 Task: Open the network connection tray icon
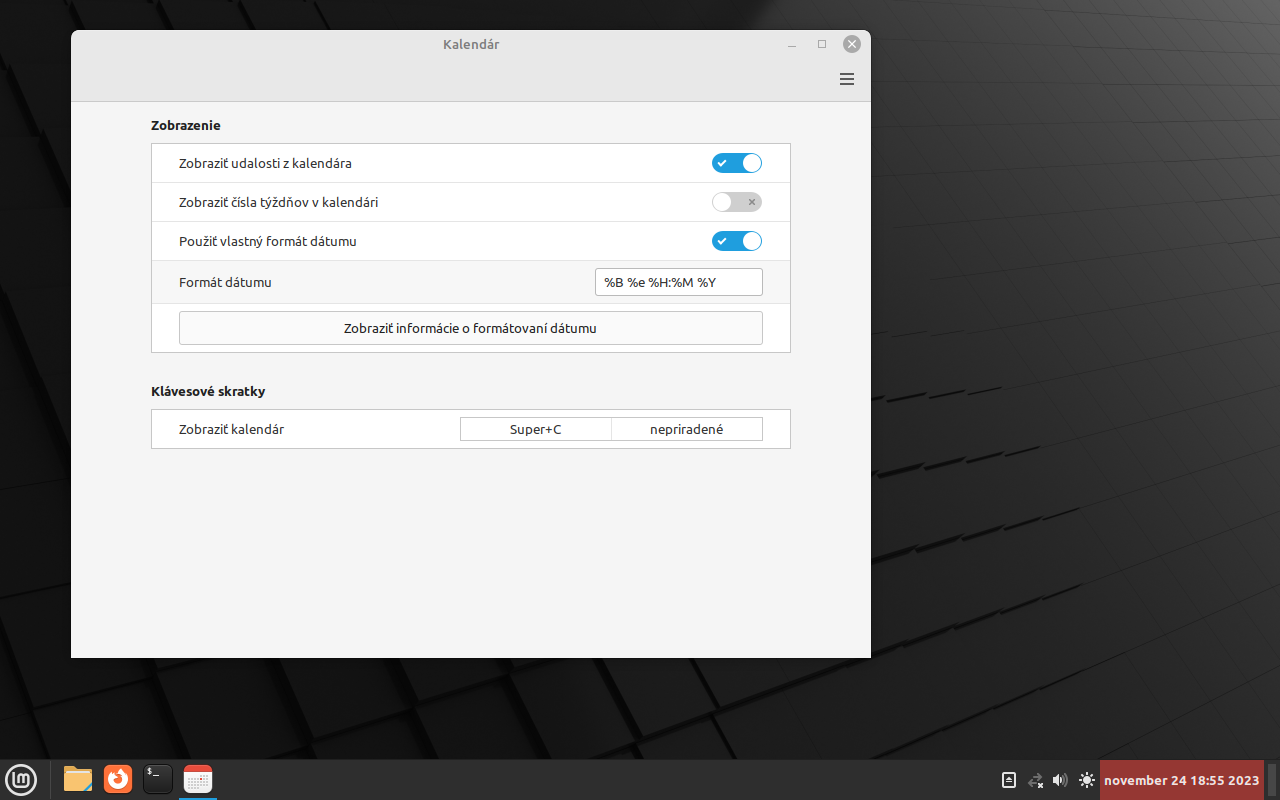coord(1035,780)
